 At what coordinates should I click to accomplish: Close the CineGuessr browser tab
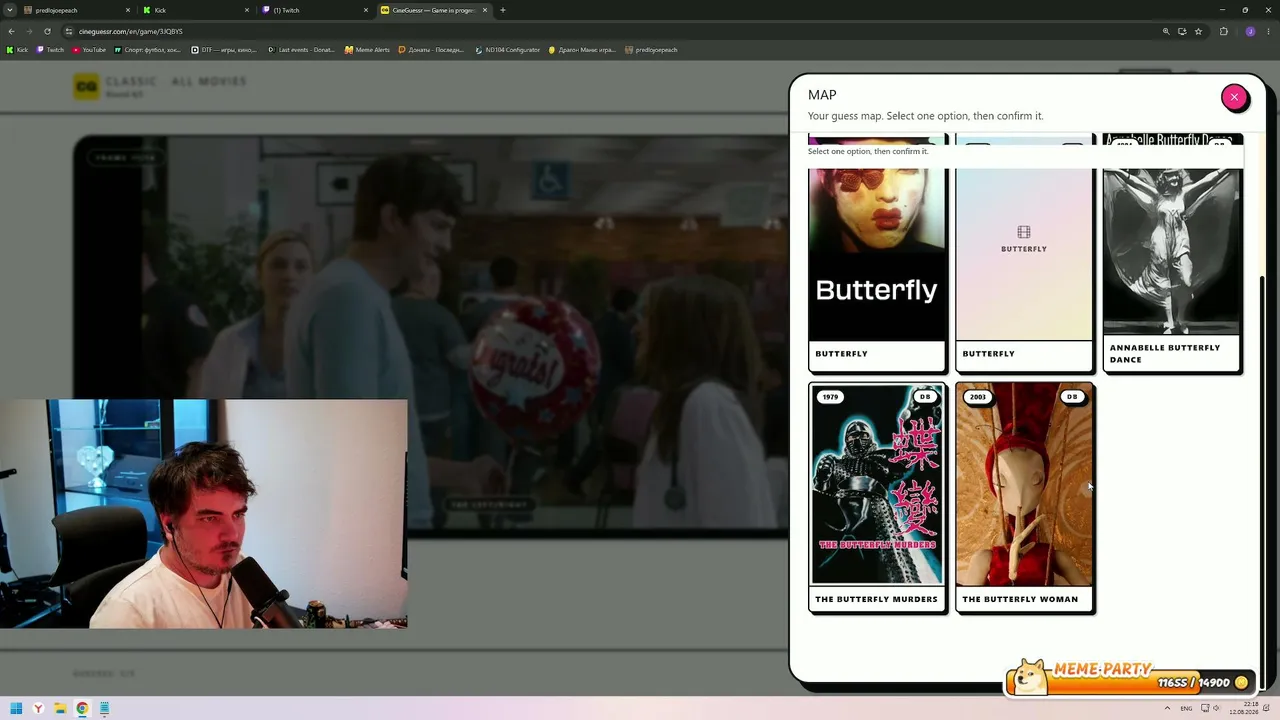point(485,10)
